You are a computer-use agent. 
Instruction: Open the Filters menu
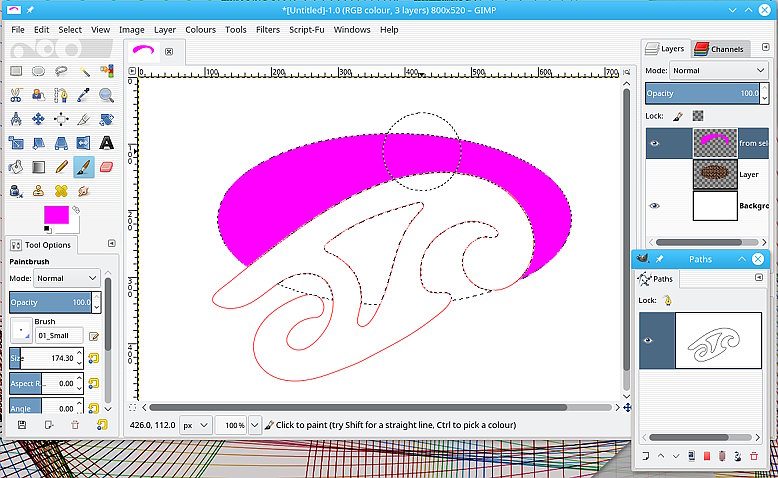267,30
